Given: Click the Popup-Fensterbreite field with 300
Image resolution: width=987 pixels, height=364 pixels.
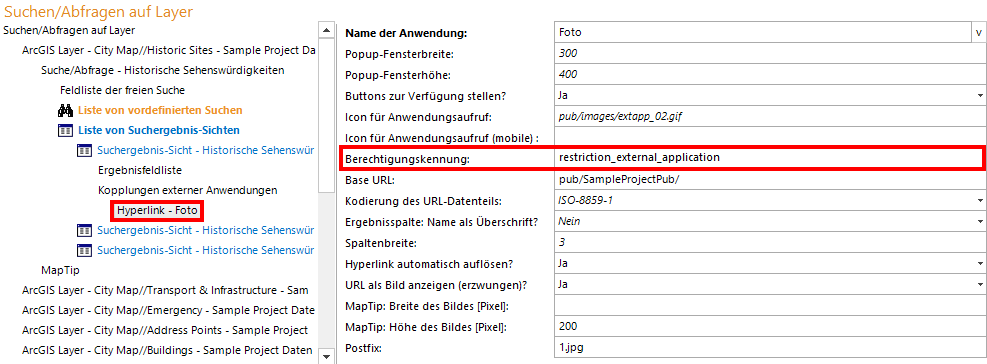Looking at the screenshot, I should point(770,54).
